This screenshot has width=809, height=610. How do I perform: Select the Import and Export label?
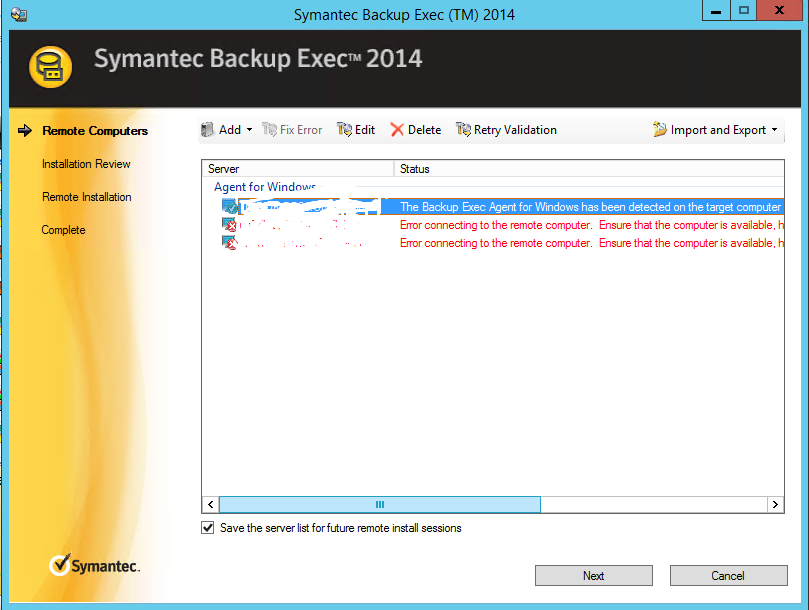point(718,130)
